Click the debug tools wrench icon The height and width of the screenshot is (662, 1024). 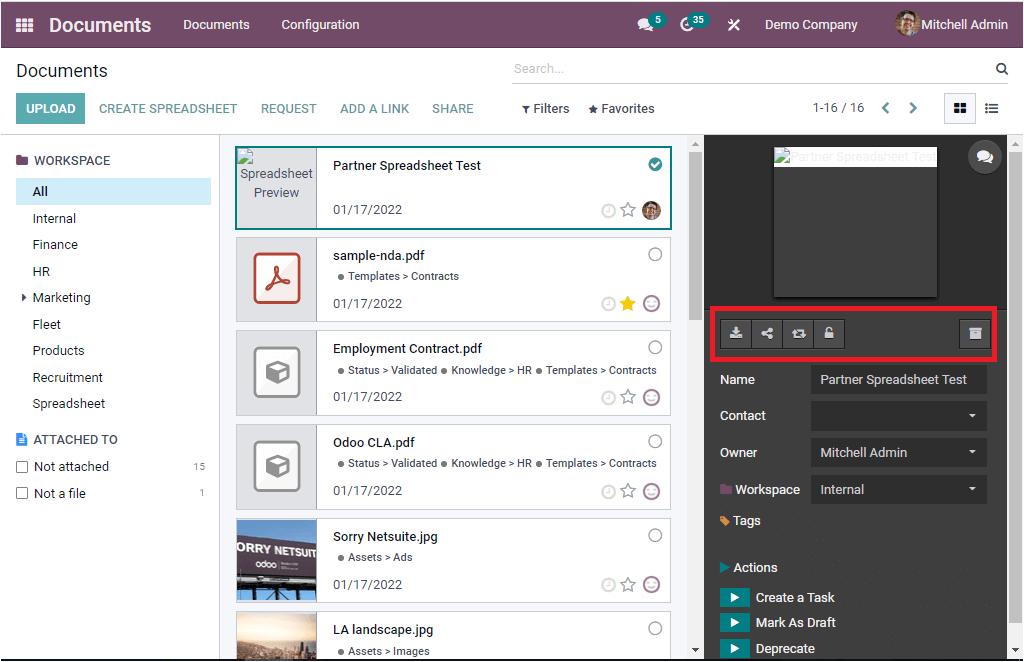734,25
